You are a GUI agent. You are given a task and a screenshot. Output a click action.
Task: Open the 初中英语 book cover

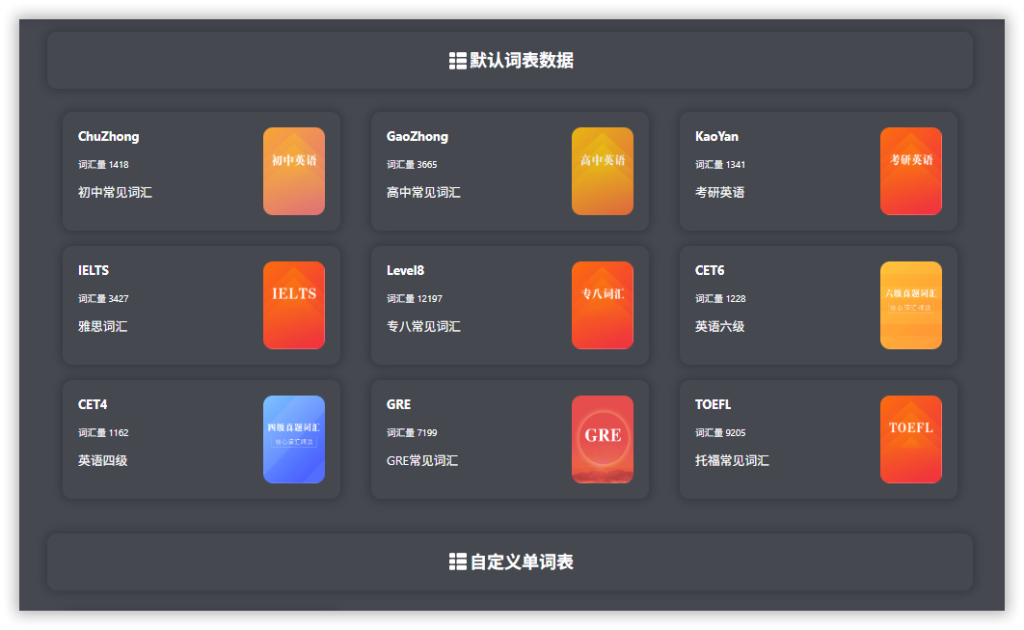[x=294, y=171]
